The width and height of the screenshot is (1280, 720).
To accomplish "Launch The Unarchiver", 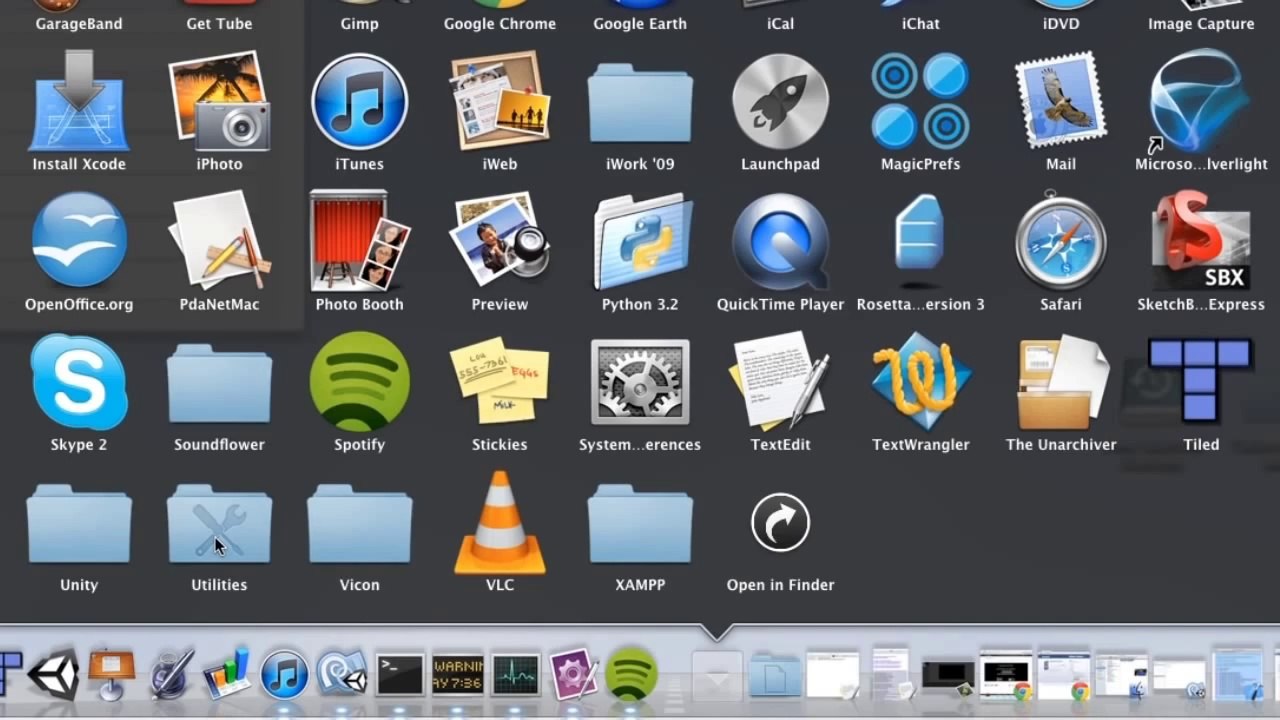I will [1060, 382].
